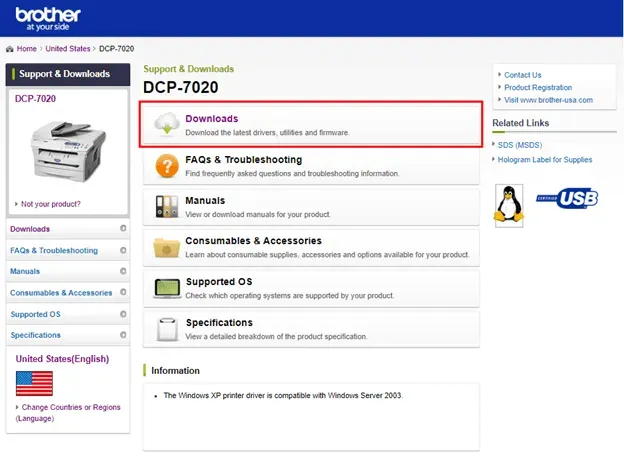Open Supported OS heading in main panel
This screenshot has height=464, width=624.
(219, 282)
